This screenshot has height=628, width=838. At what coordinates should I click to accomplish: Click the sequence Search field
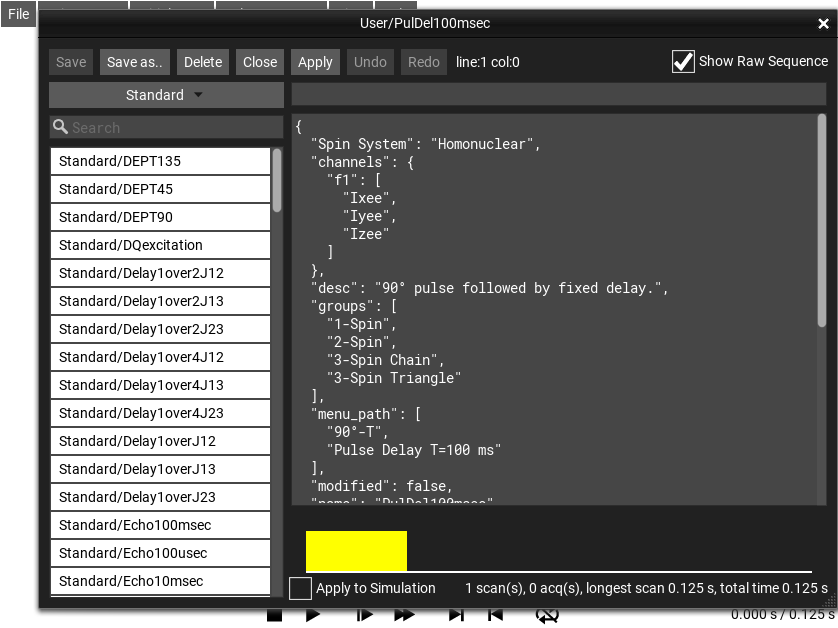[166, 128]
